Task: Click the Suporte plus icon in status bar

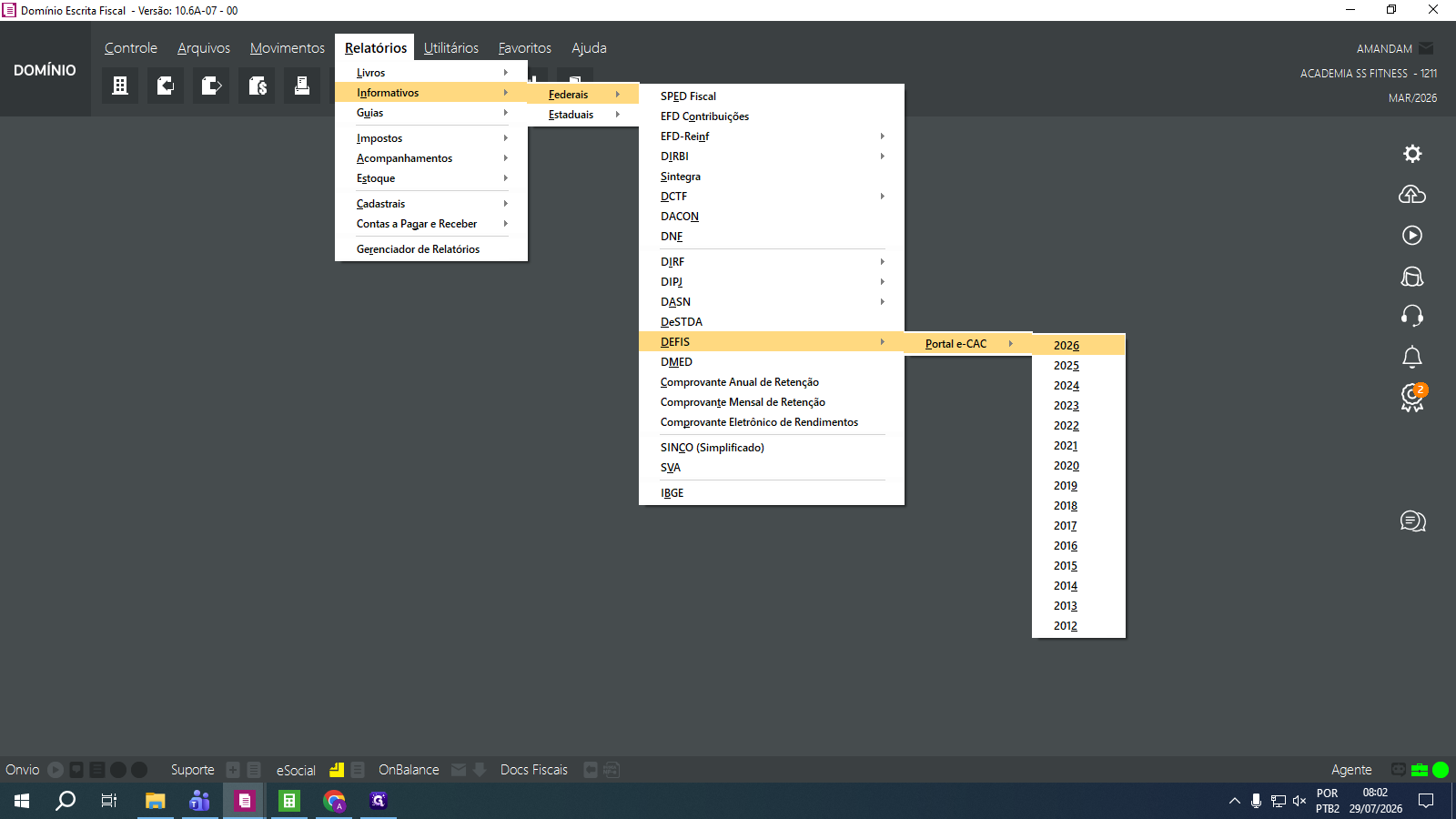Action: click(x=233, y=770)
